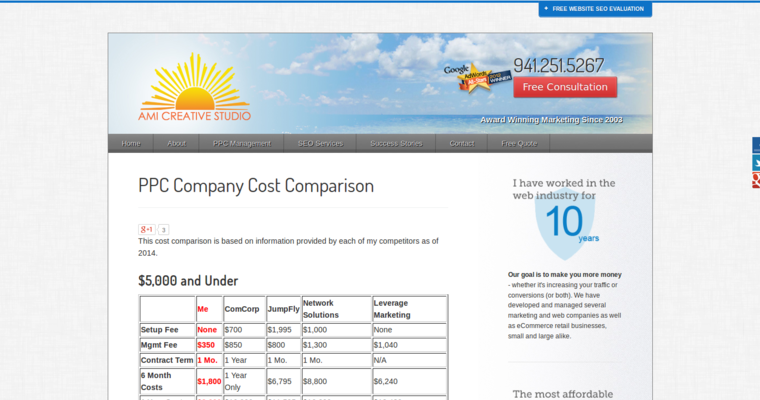This screenshot has height=400, width=760.
Task: Click the blue 10 years shield graphic
Action: (x=563, y=220)
